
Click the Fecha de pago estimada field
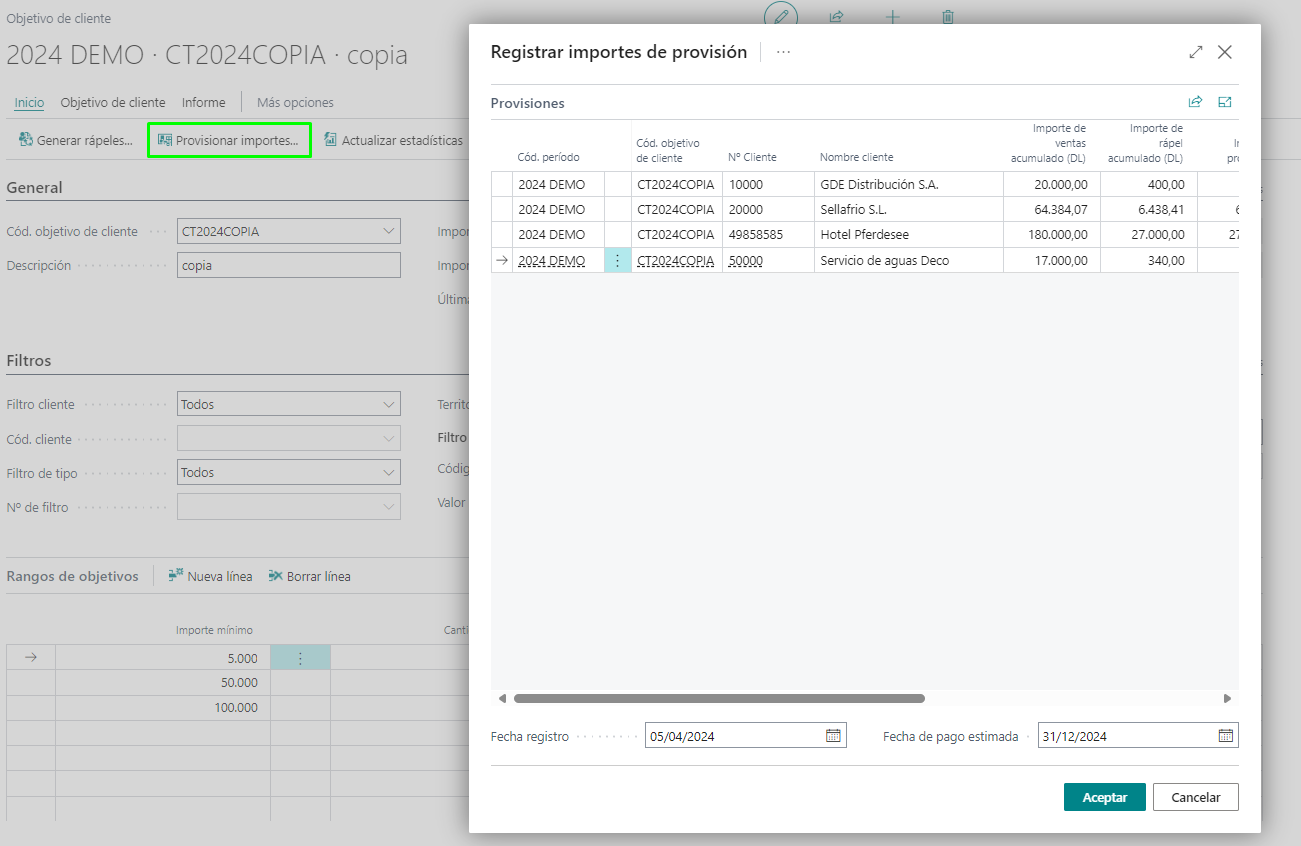point(1138,736)
